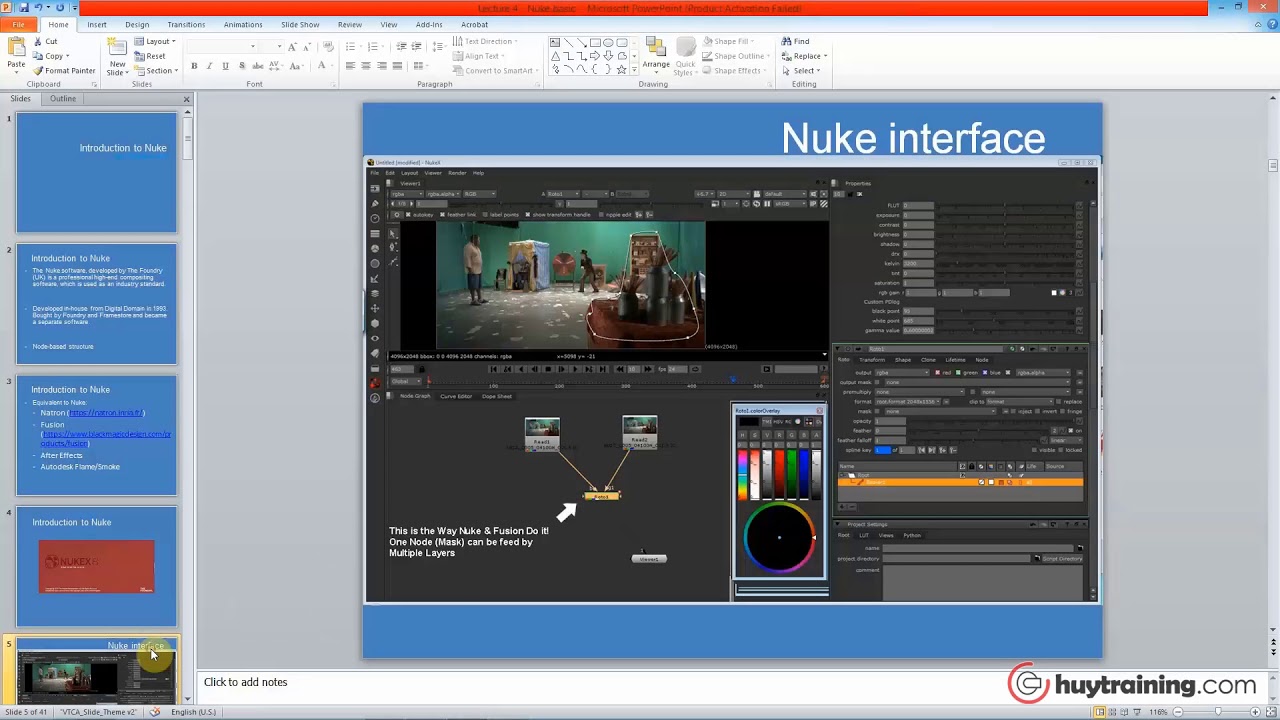Open the Insert ribbon tab
This screenshot has width=1280, height=720.
coord(97,24)
